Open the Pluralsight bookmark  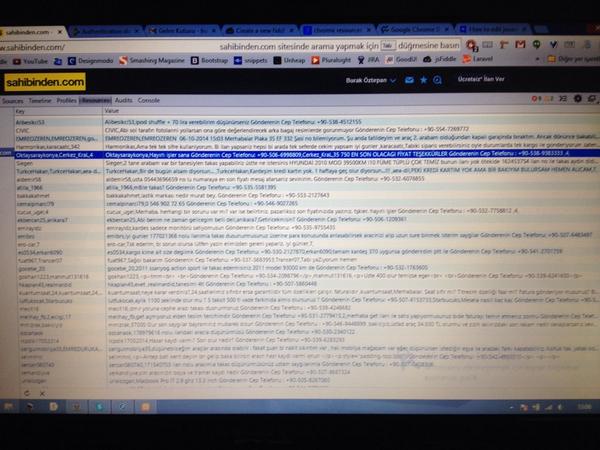331,60
